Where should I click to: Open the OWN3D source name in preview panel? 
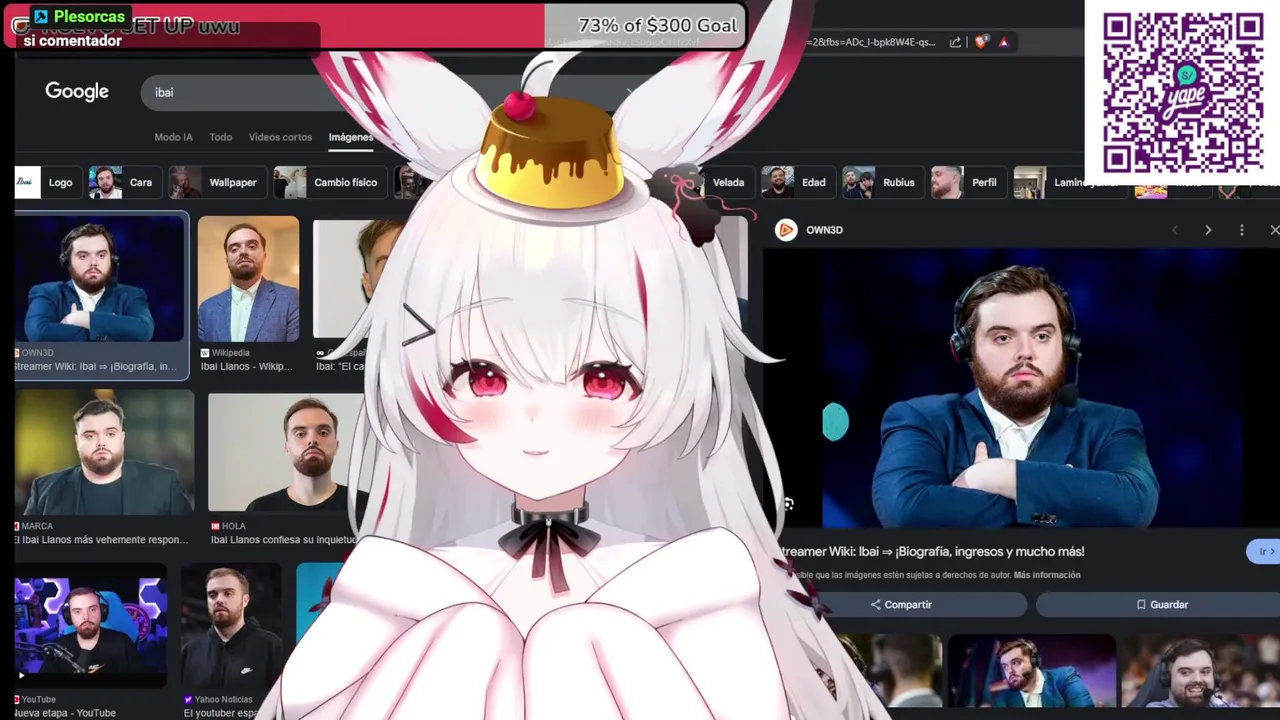pyautogui.click(x=824, y=230)
